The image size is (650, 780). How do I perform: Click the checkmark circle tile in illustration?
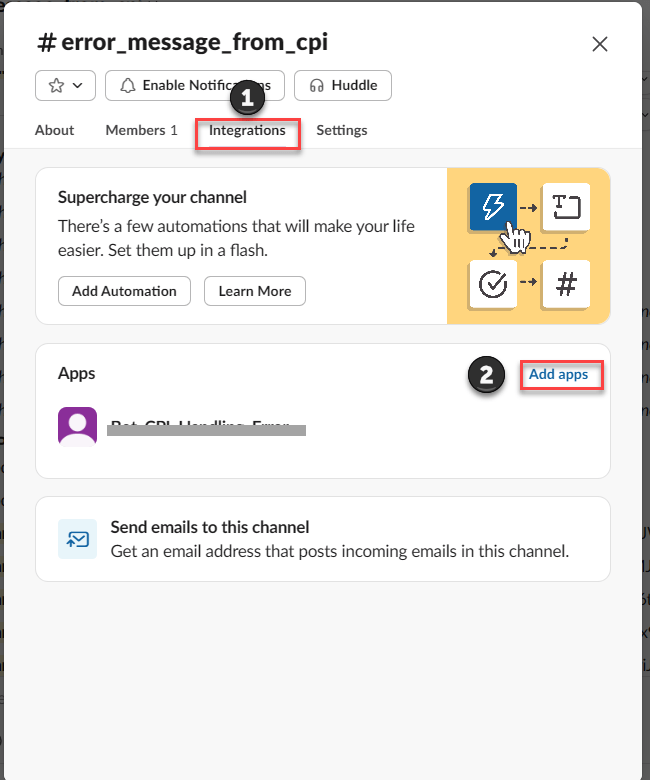coord(492,284)
